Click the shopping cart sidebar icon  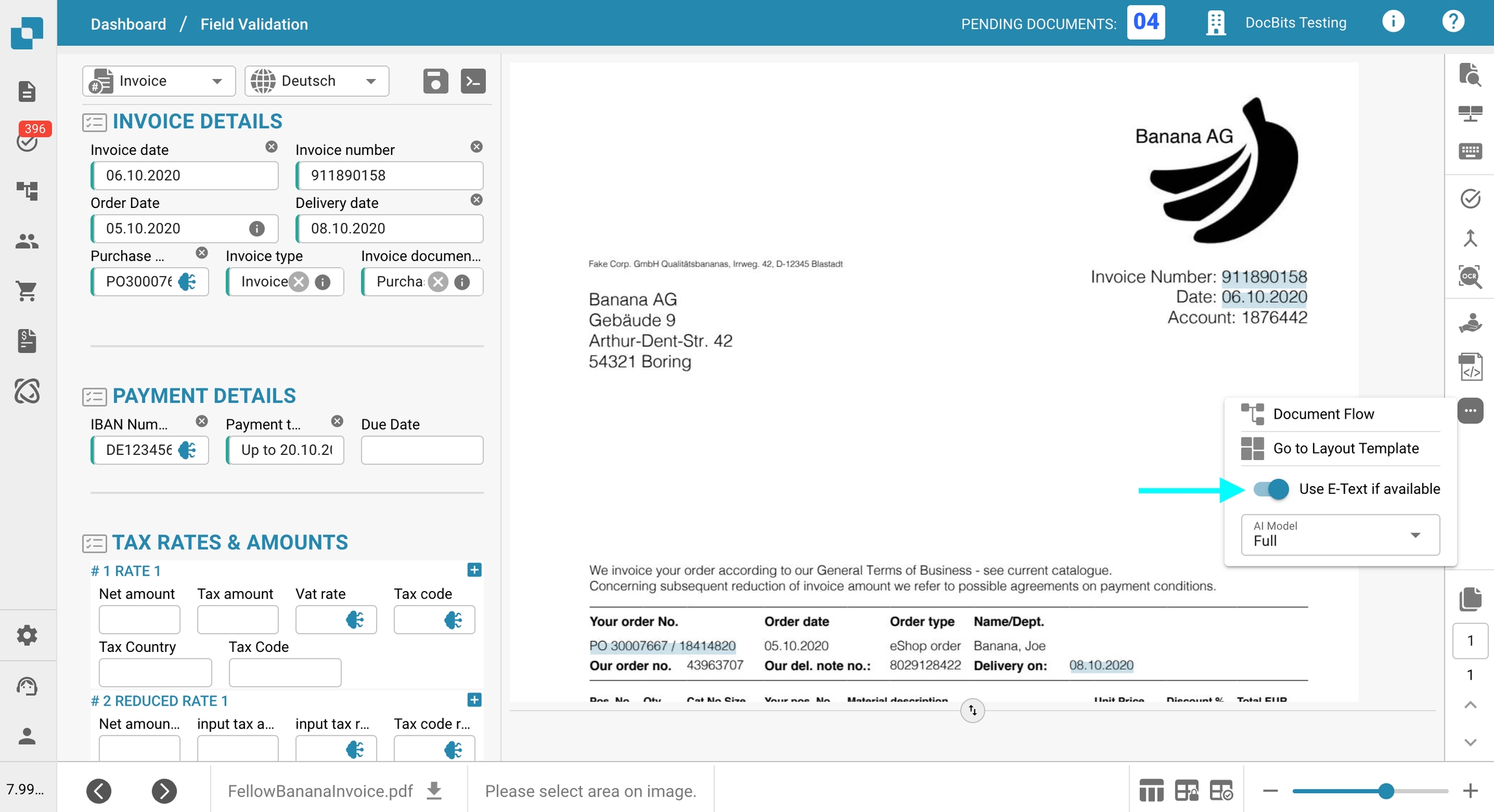[x=27, y=291]
